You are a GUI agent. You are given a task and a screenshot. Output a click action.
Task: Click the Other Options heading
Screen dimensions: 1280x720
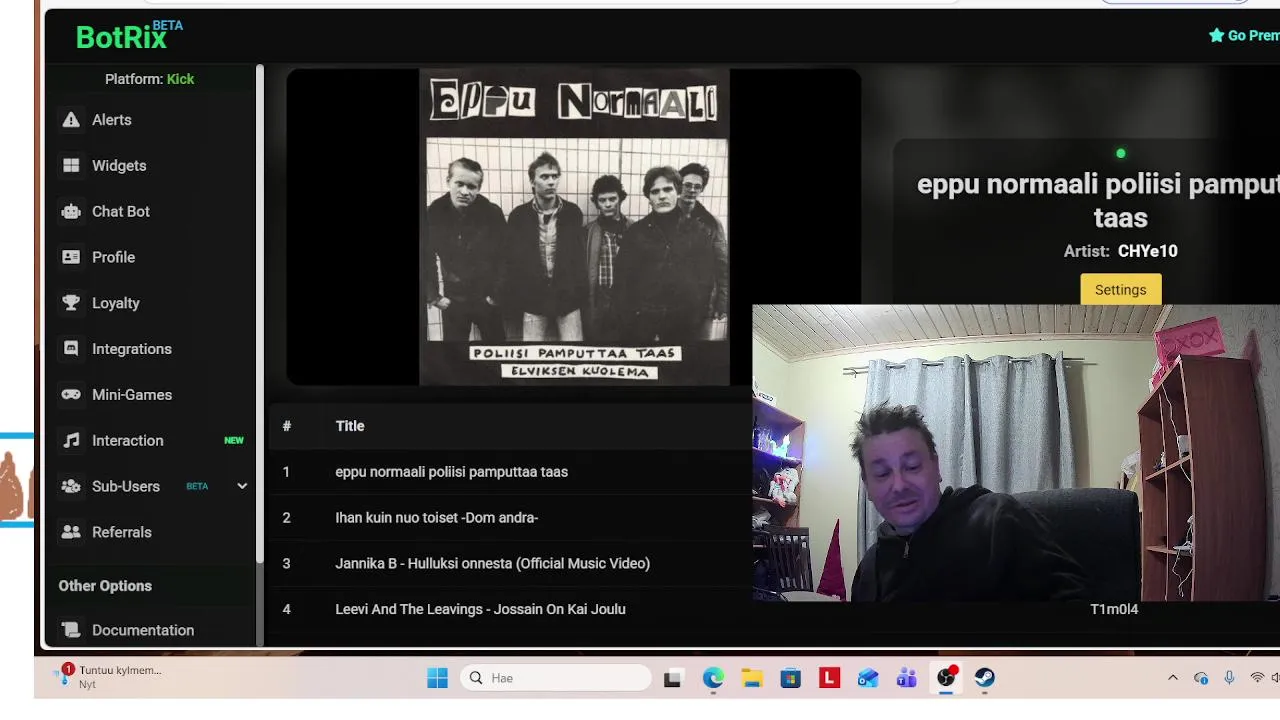pos(105,586)
